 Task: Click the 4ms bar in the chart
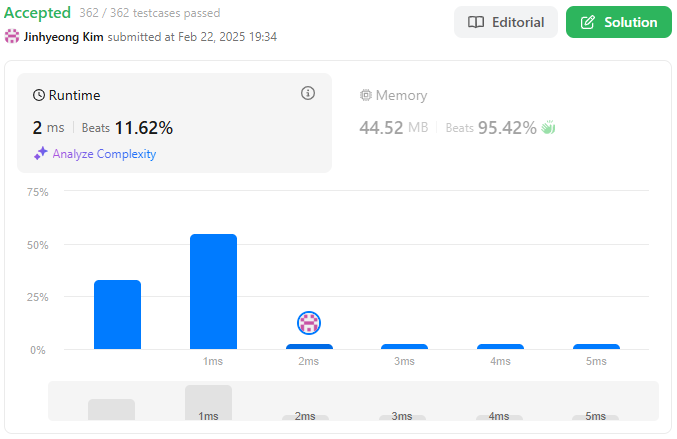[x=500, y=347]
